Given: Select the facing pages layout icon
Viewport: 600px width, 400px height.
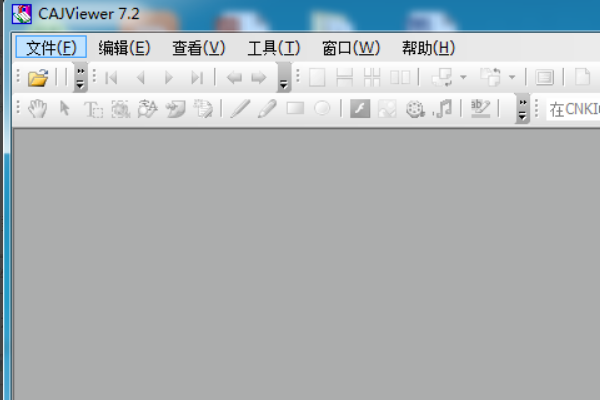Looking at the screenshot, I should [400, 78].
